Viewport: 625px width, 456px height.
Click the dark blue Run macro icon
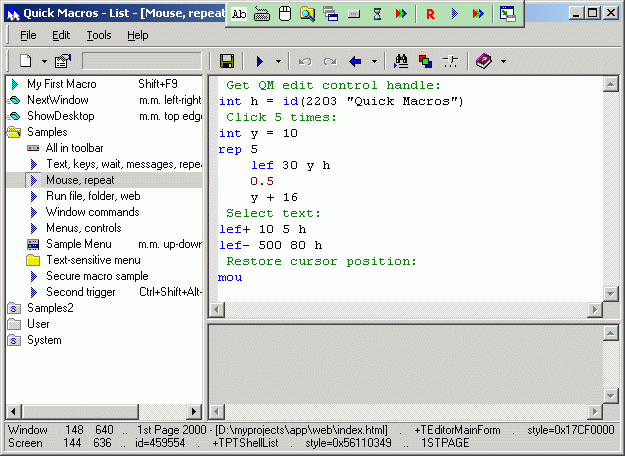click(260, 61)
